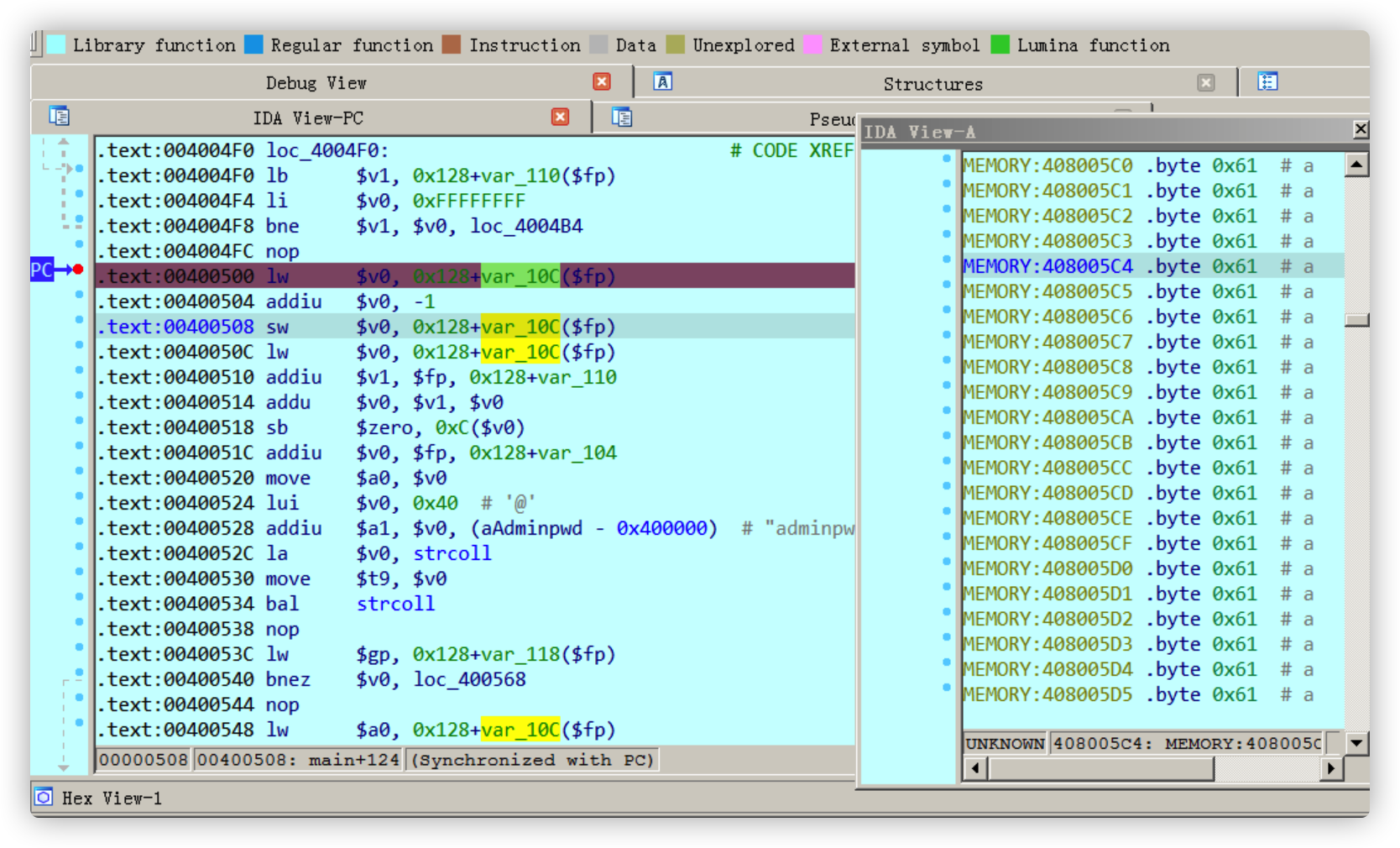
Task: Click var_10C on the 0040050C line
Action: pyautogui.click(x=520, y=352)
